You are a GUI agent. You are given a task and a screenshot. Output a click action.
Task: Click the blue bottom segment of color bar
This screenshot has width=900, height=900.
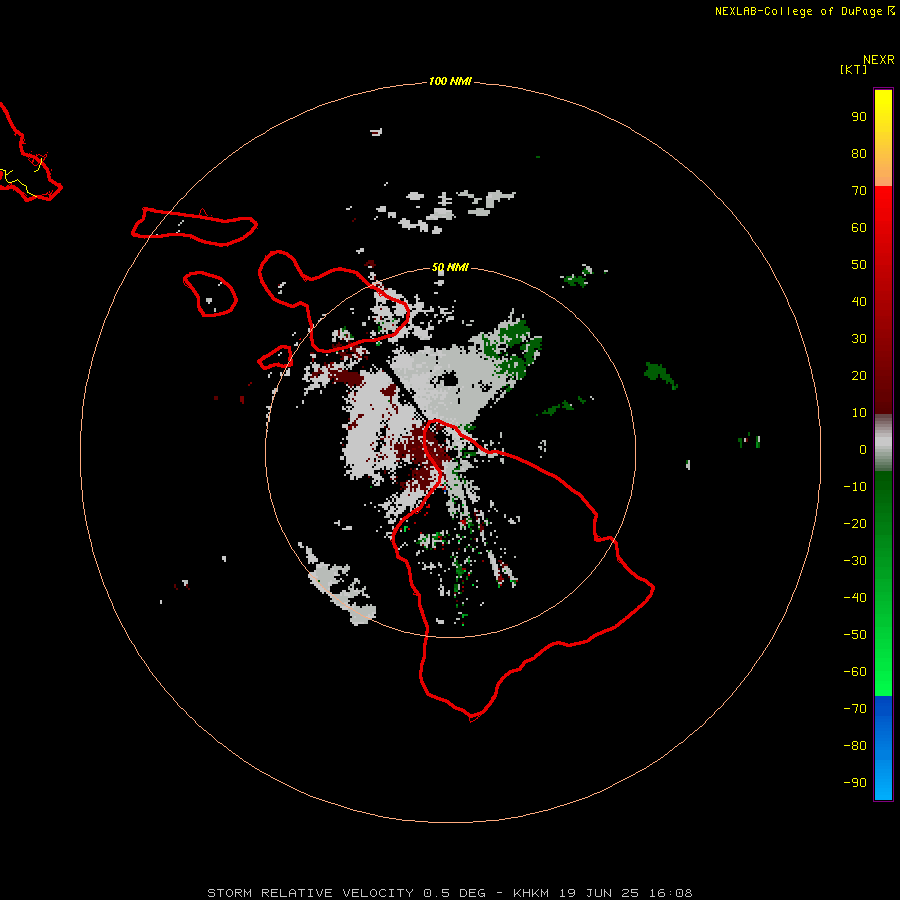(x=883, y=748)
